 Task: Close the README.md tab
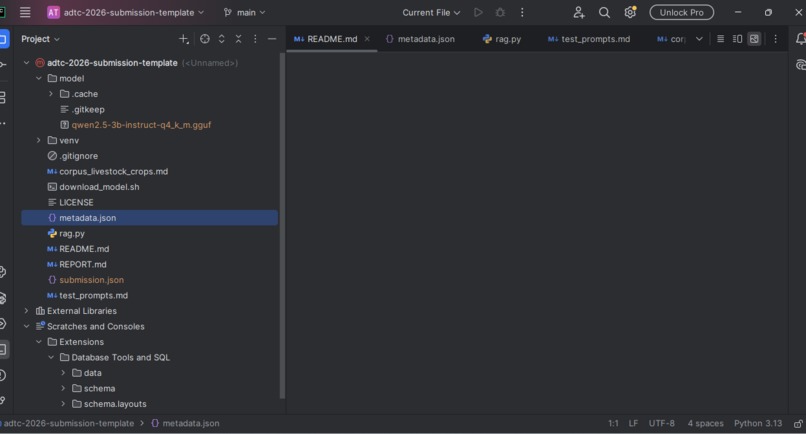(367, 39)
